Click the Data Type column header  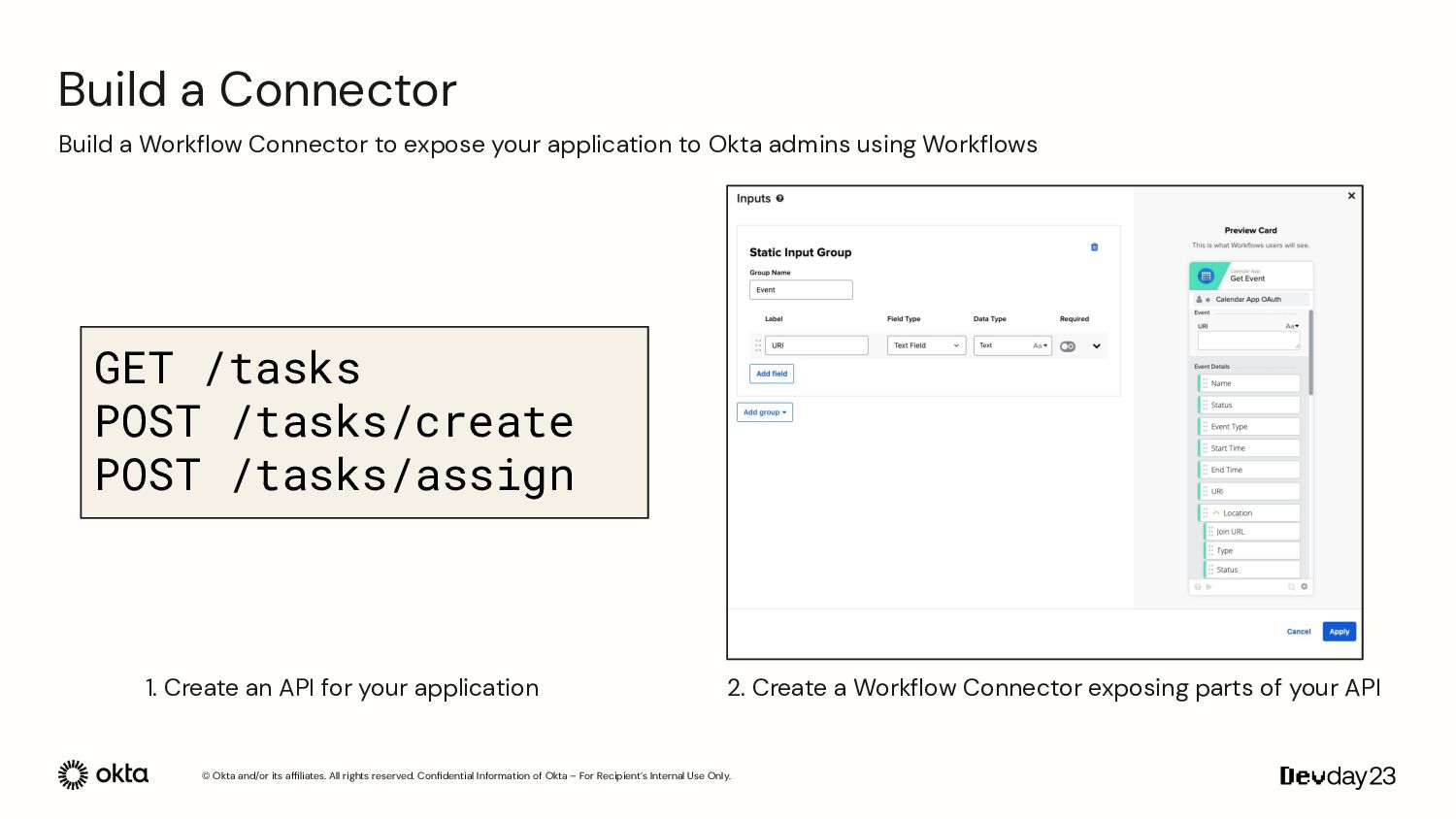click(990, 319)
